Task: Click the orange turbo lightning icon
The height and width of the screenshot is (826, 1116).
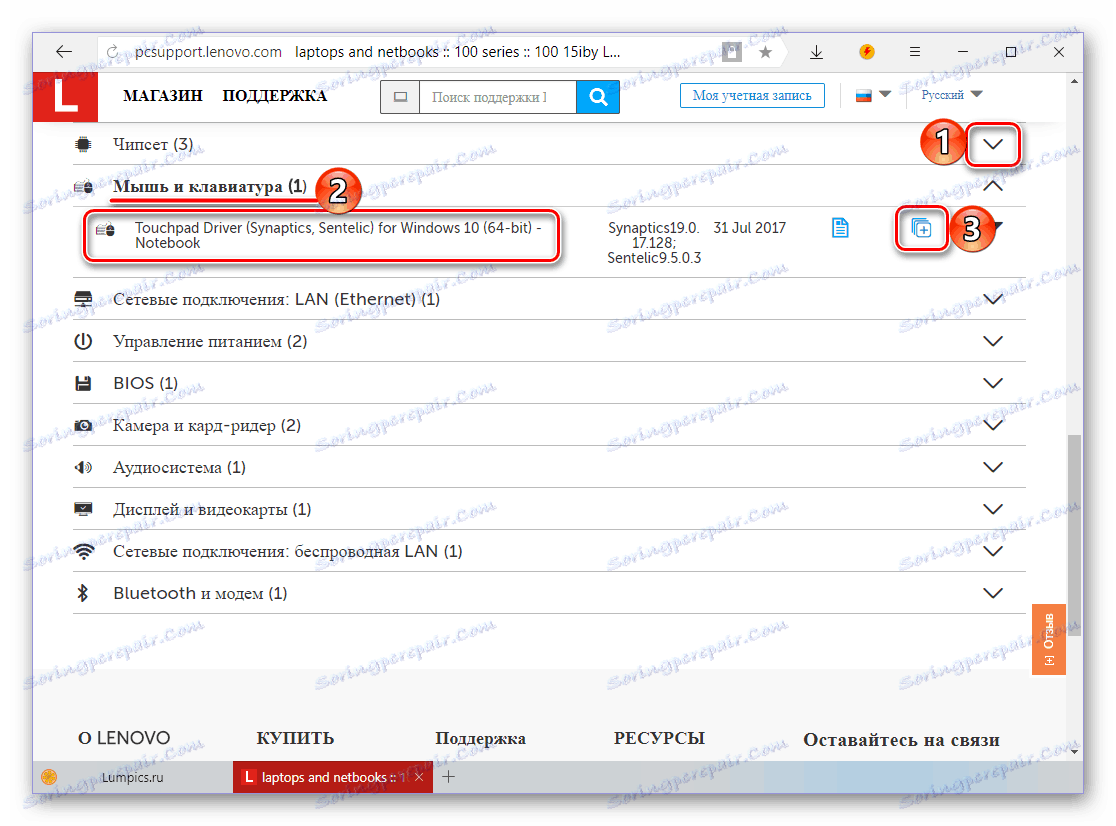Action: click(x=866, y=51)
